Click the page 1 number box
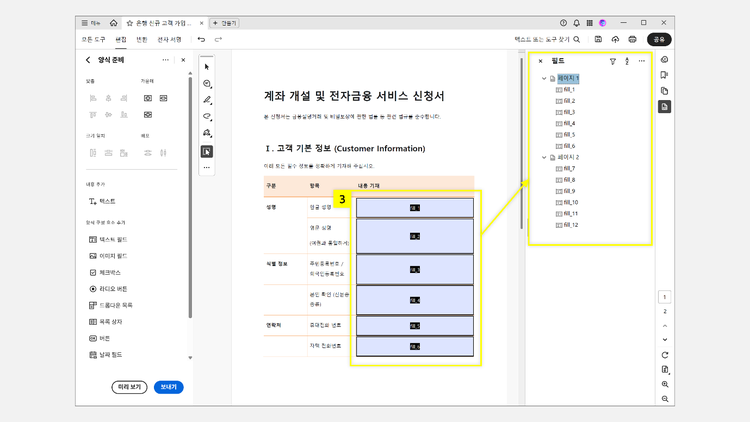 (664, 297)
